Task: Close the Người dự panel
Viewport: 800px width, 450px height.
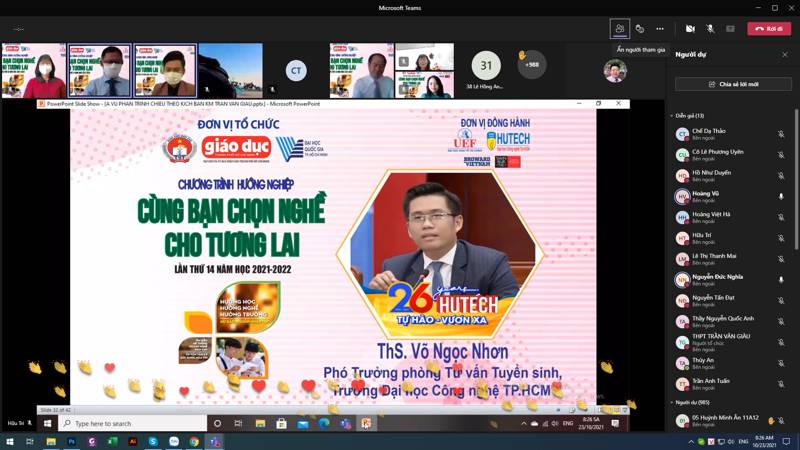Action: 784,54
